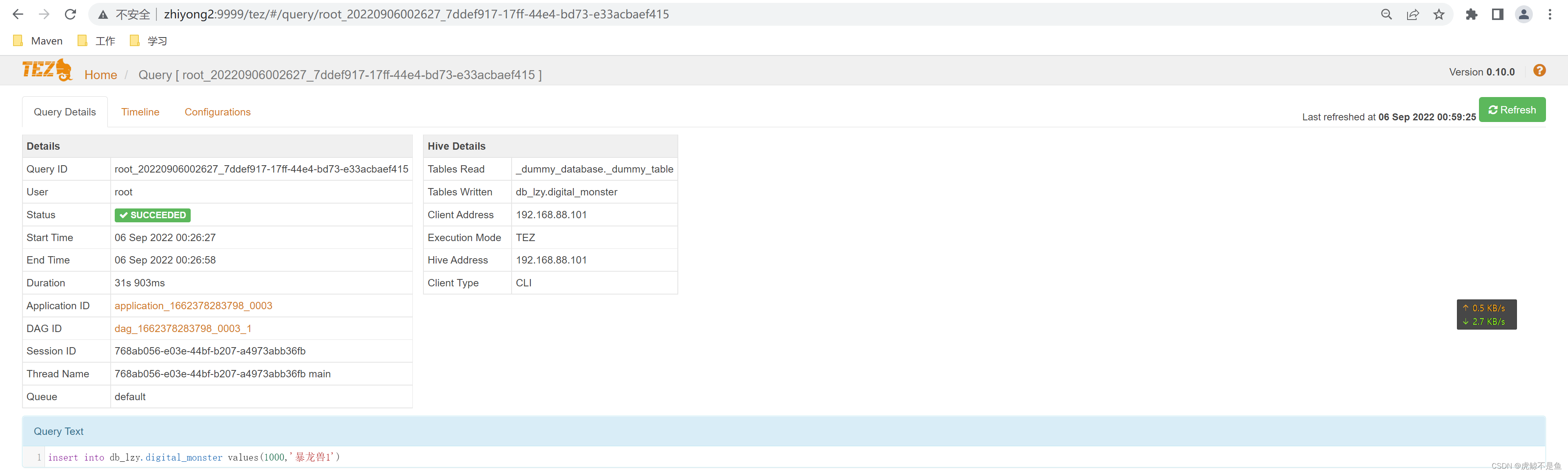The width and height of the screenshot is (1568, 474).
Task: Open dag_1662378283798_0003_1 link
Action: pos(183,328)
